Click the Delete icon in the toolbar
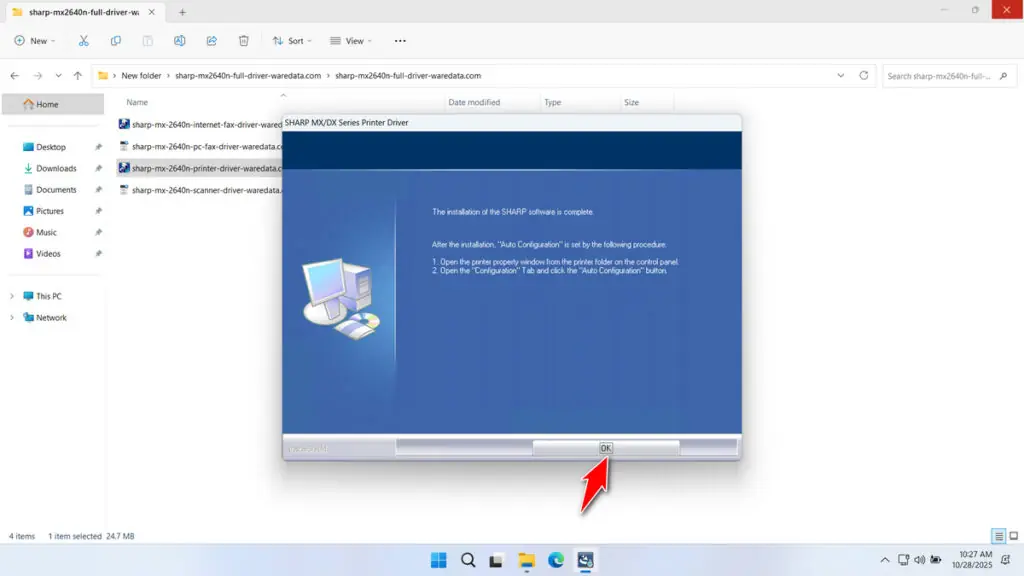The width and height of the screenshot is (1024, 576). click(x=243, y=41)
